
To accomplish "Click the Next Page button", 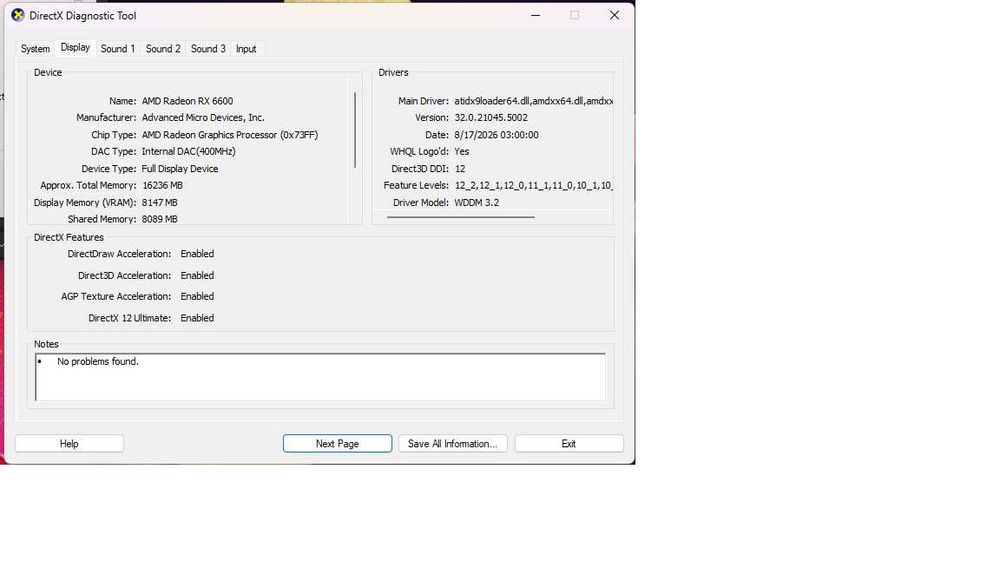I will pyautogui.click(x=337, y=444).
